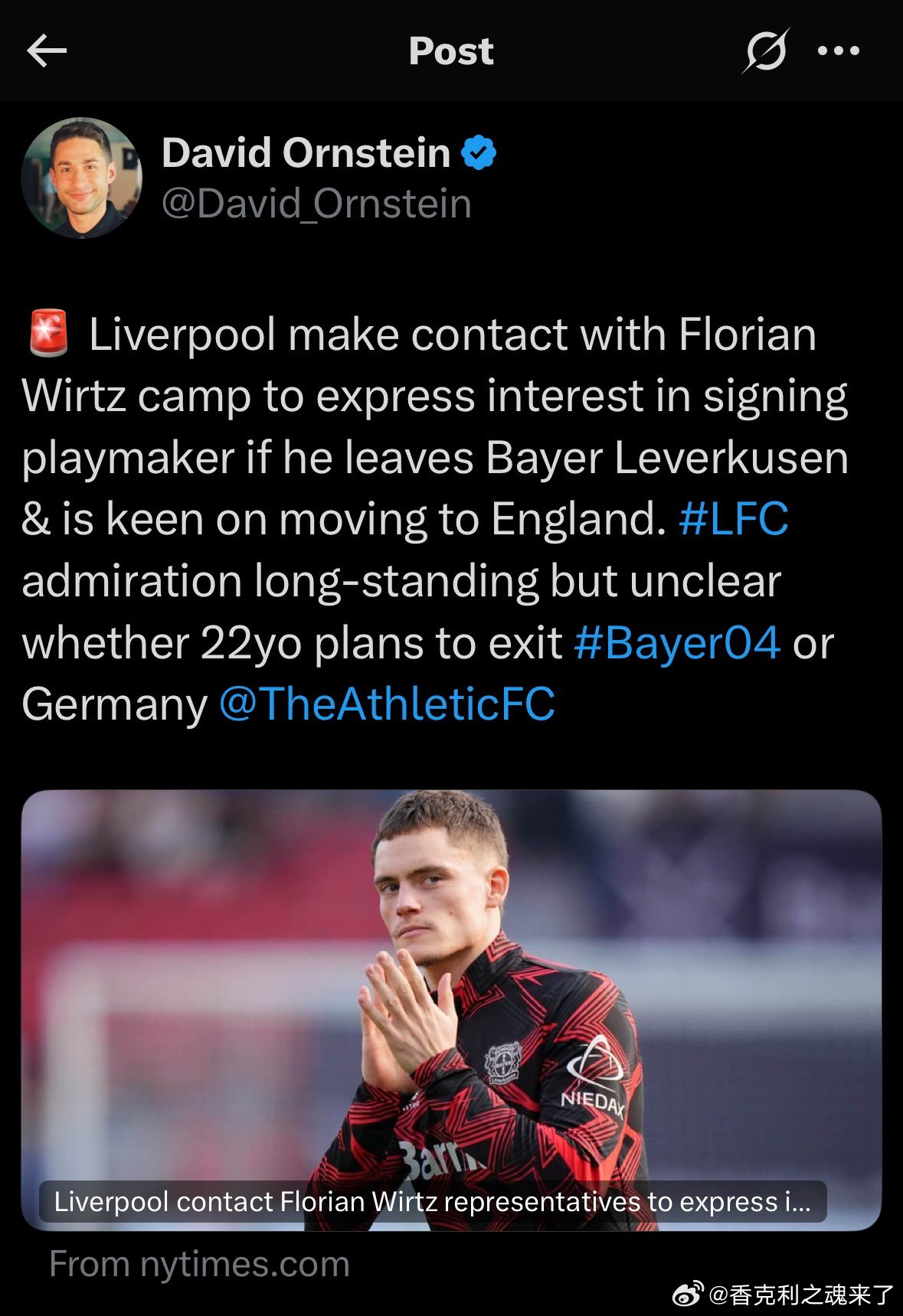Tap the Post header title
The height and width of the screenshot is (1316, 903).
(451, 51)
